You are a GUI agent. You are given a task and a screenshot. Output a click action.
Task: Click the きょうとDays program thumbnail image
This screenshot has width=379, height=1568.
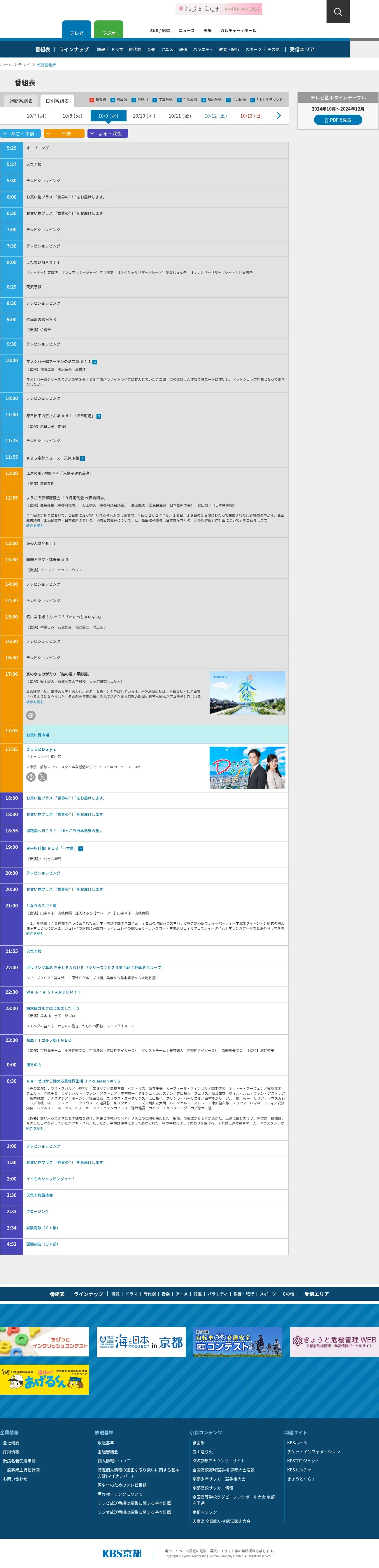[247, 768]
